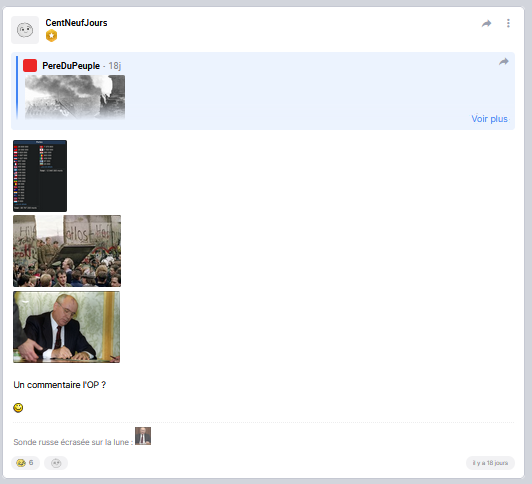Click the CentNeufJours username
This screenshot has height=484, width=532.
click(76, 23)
